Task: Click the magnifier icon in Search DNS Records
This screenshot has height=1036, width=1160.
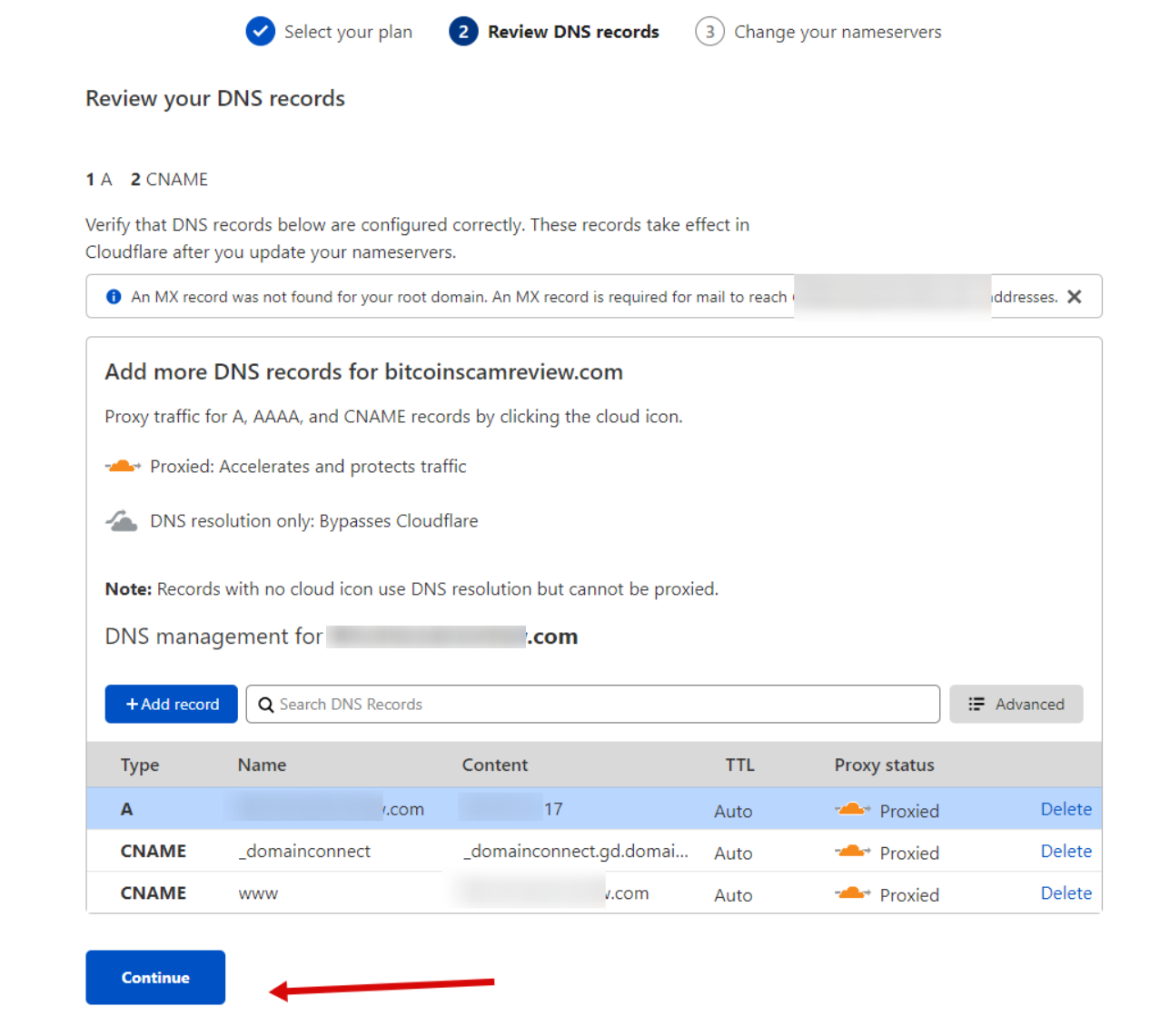Action: (x=266, y=705)
